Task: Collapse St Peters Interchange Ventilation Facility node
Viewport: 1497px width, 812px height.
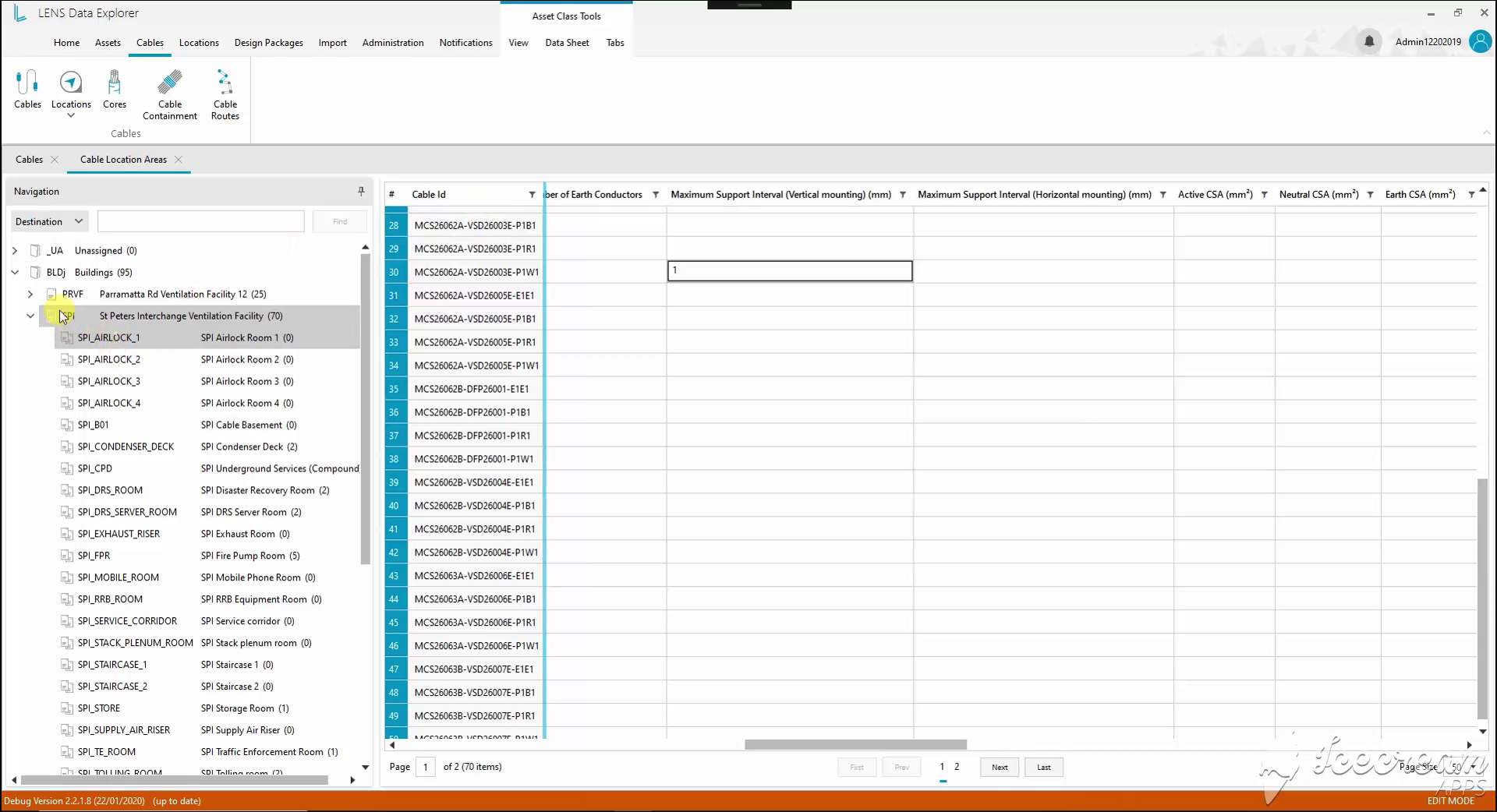Action: point(30,316)
